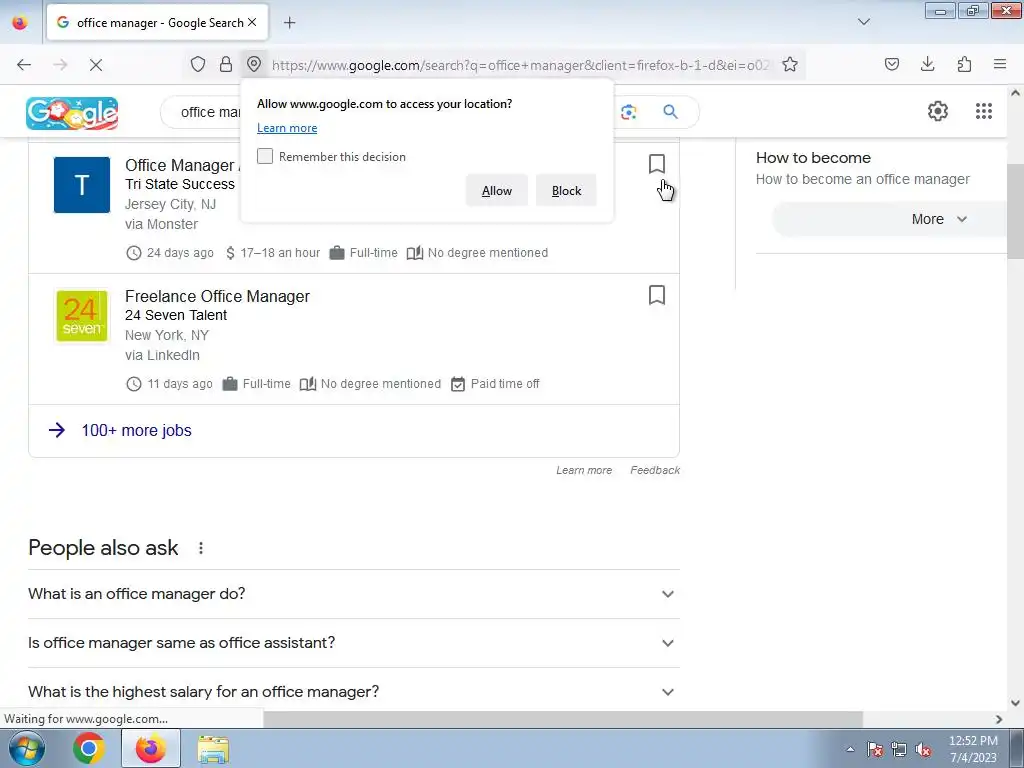Expand What is an office manager do?
The image size is (1024, 768).
354,594
